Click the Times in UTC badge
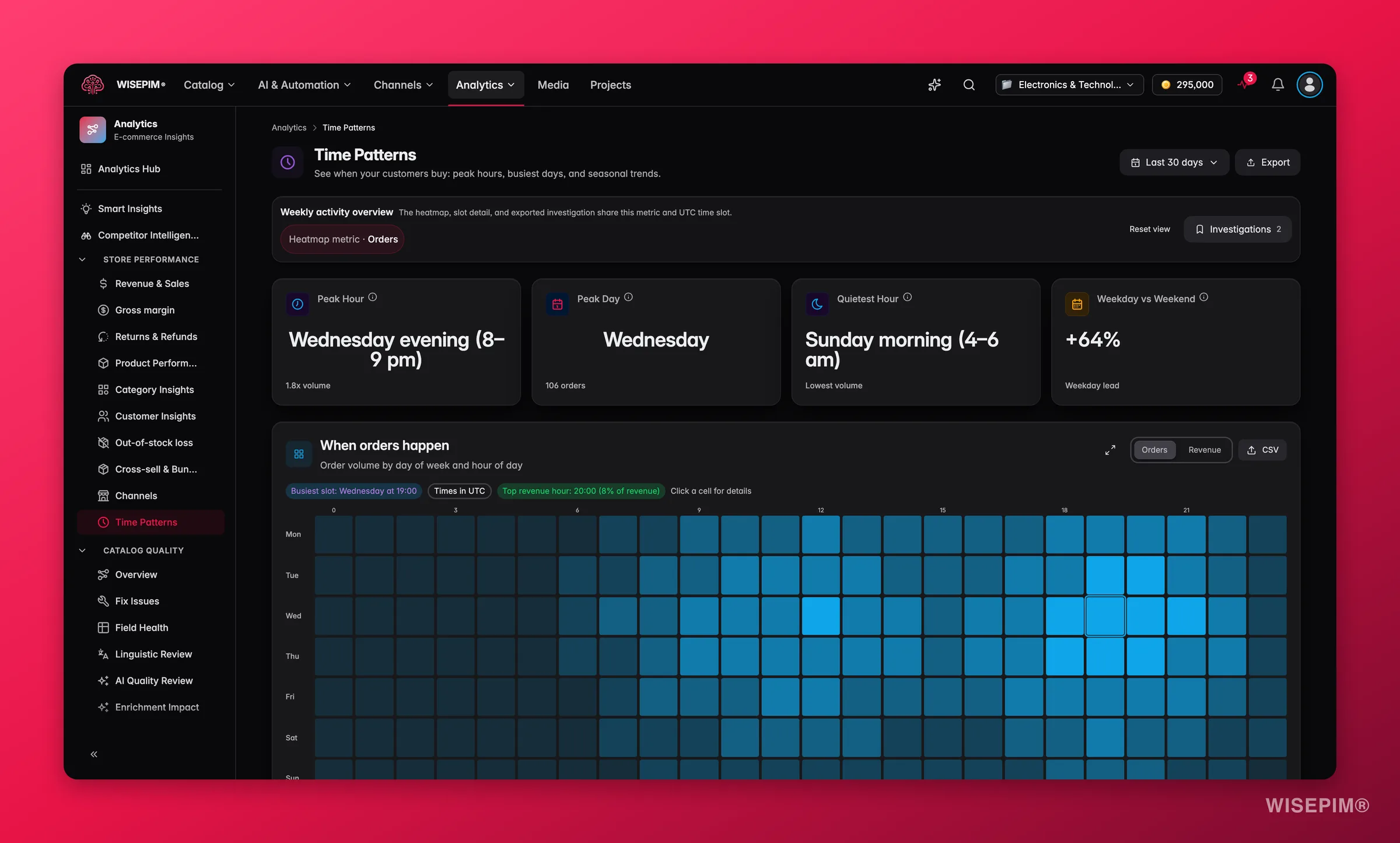Image resolution: width=1400 pixels, height=843 pixels. tap(460, 491)
